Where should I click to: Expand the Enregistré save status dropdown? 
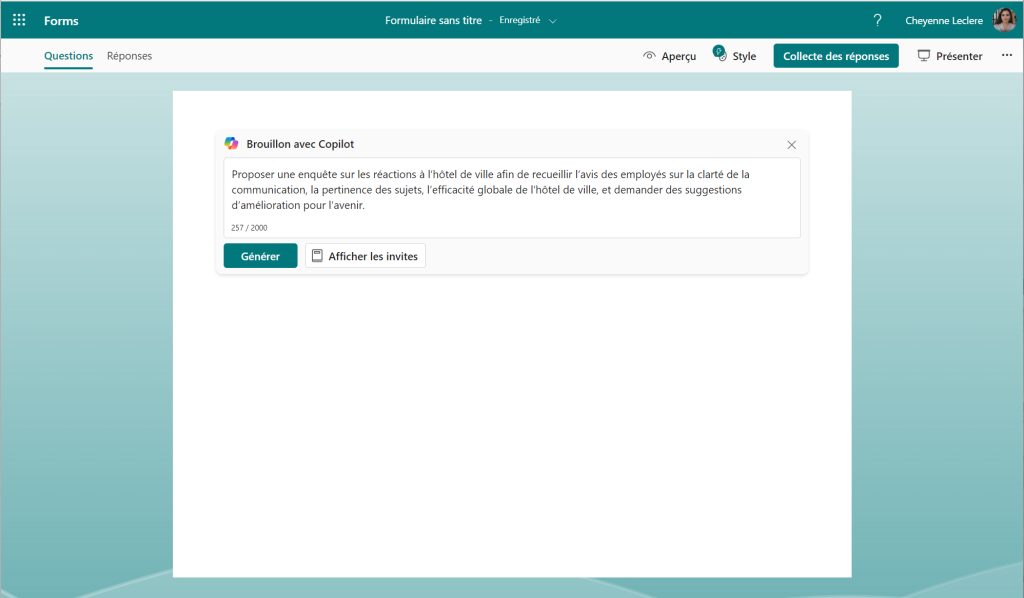[552, 19]
